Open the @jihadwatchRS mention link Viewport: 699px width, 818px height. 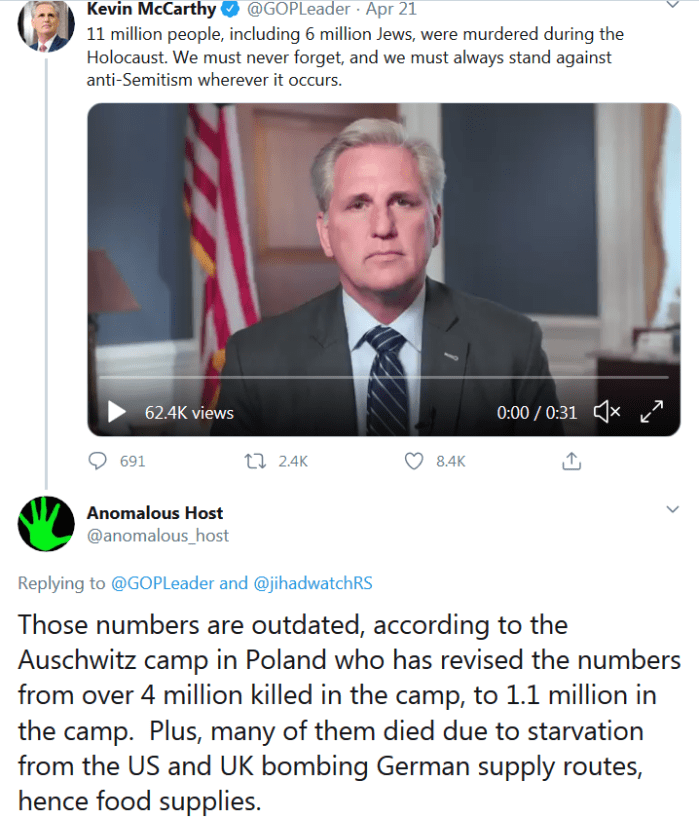[311, 583]
